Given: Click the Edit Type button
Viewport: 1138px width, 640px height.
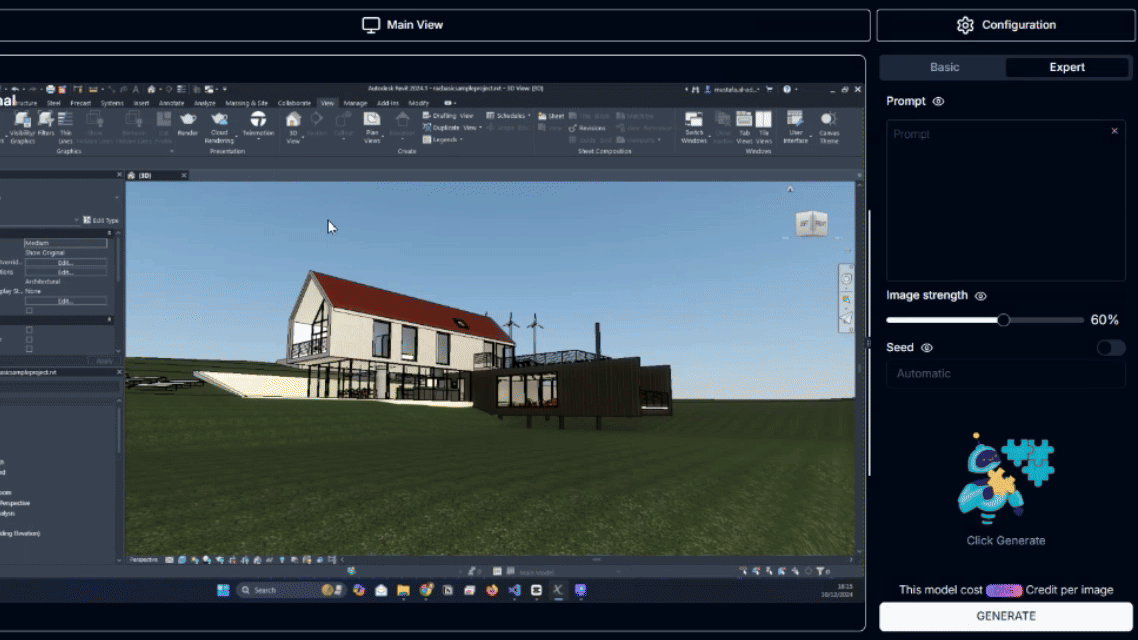Looking at the screenshot, I should [x=101, y=220].
